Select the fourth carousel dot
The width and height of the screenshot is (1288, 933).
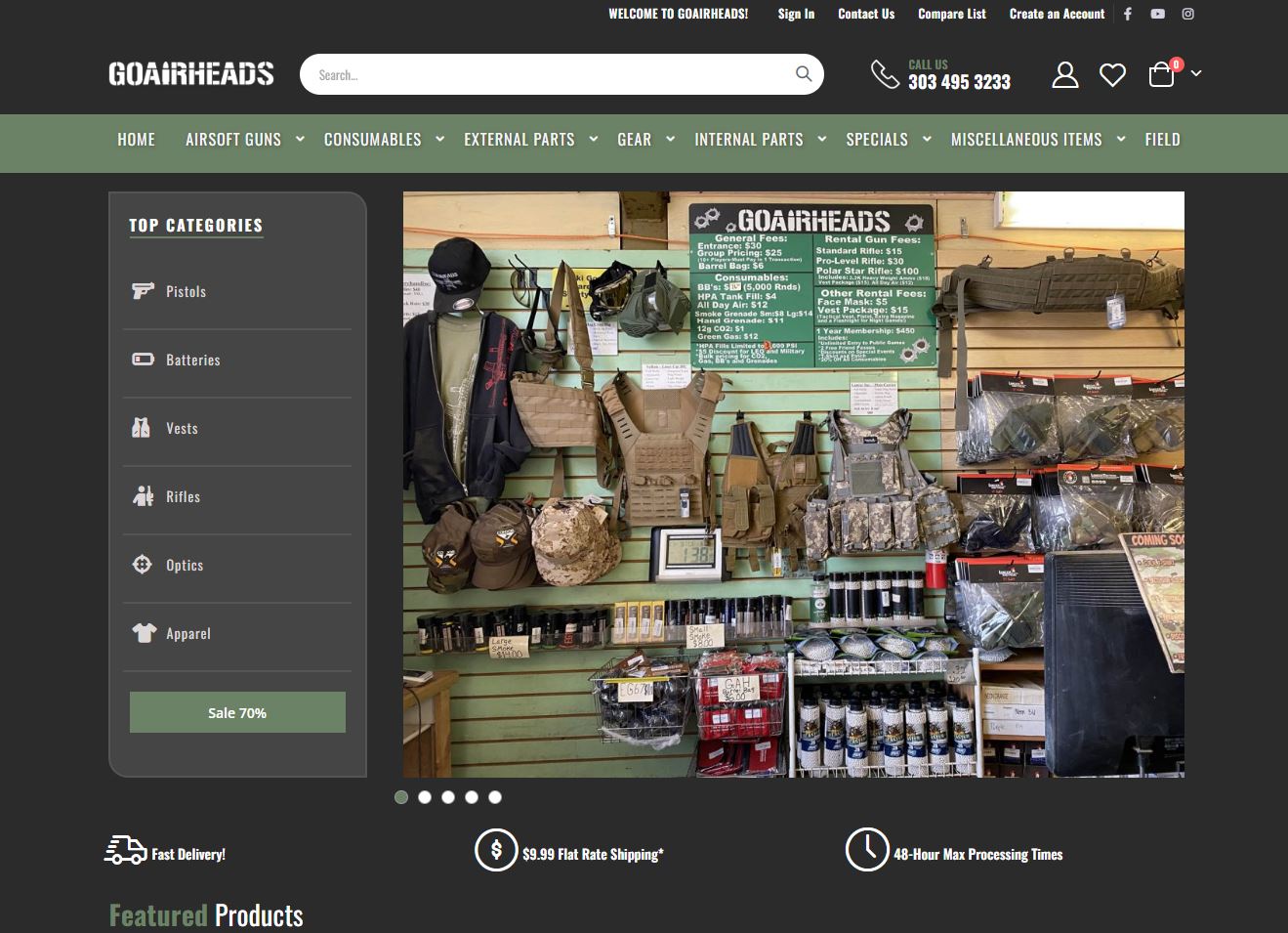pos(472,797)
